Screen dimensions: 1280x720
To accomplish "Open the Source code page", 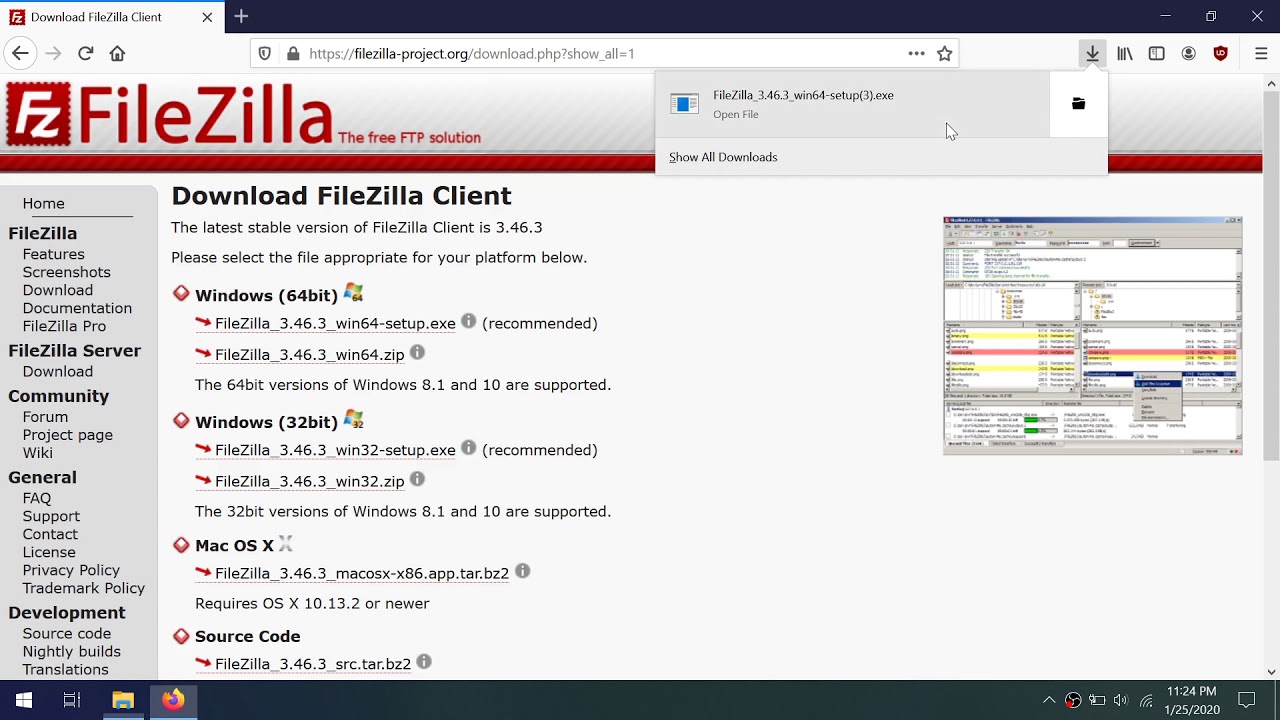I will tap(67, 633).
